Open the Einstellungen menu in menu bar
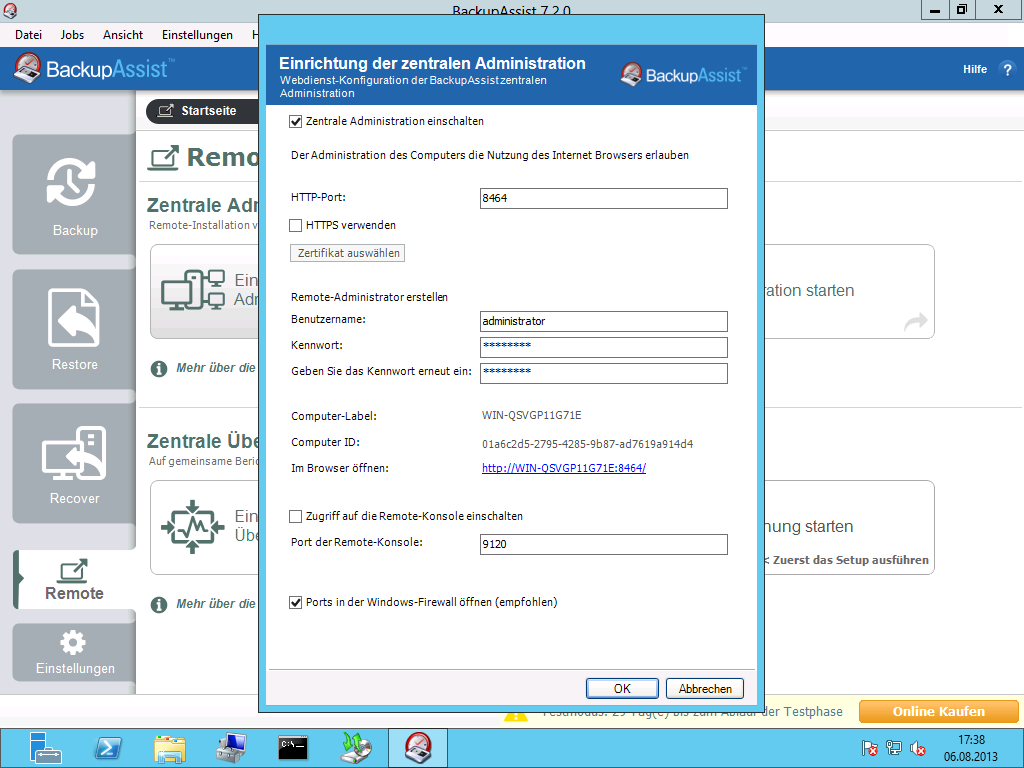Viewport: 1024px width, 768px height. point(197,35)
